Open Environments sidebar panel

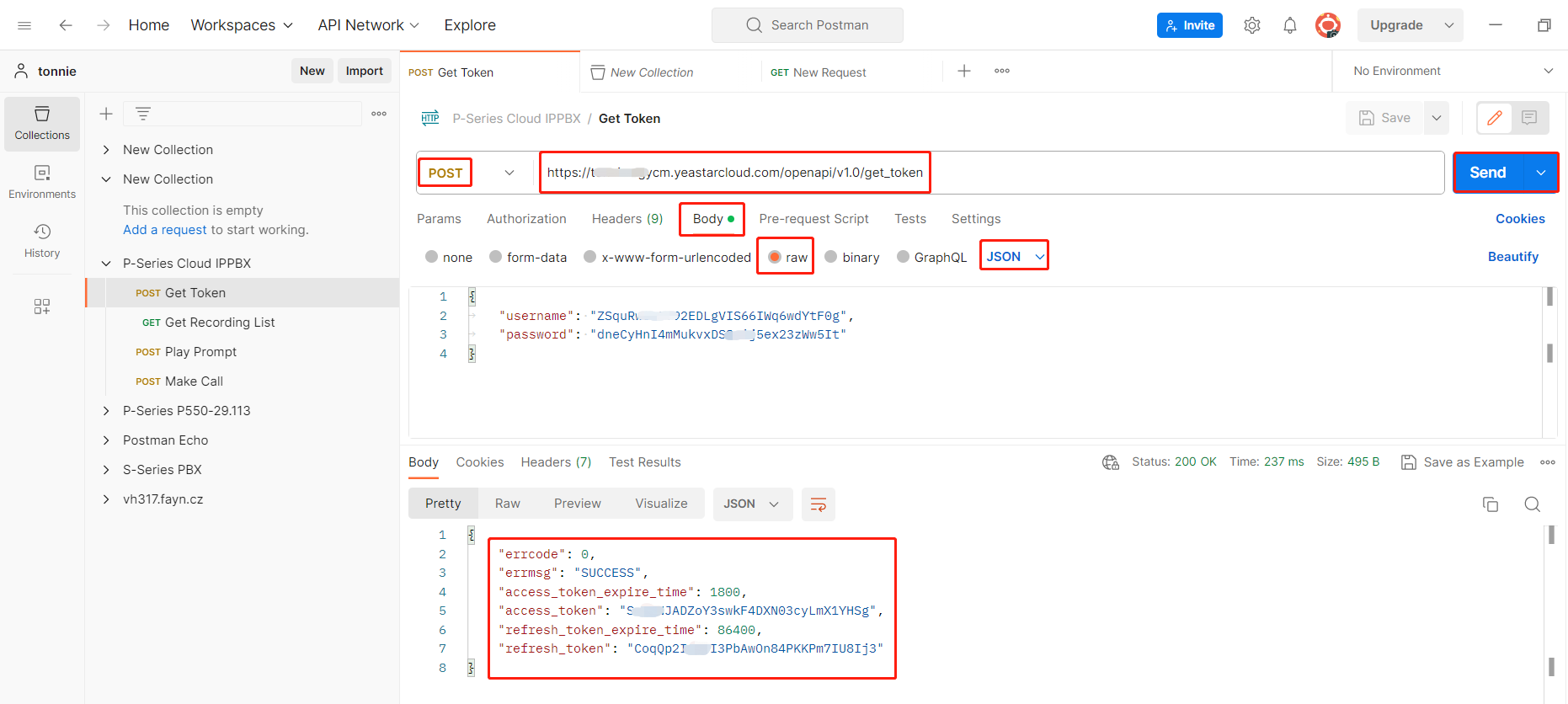coord(42,182)
